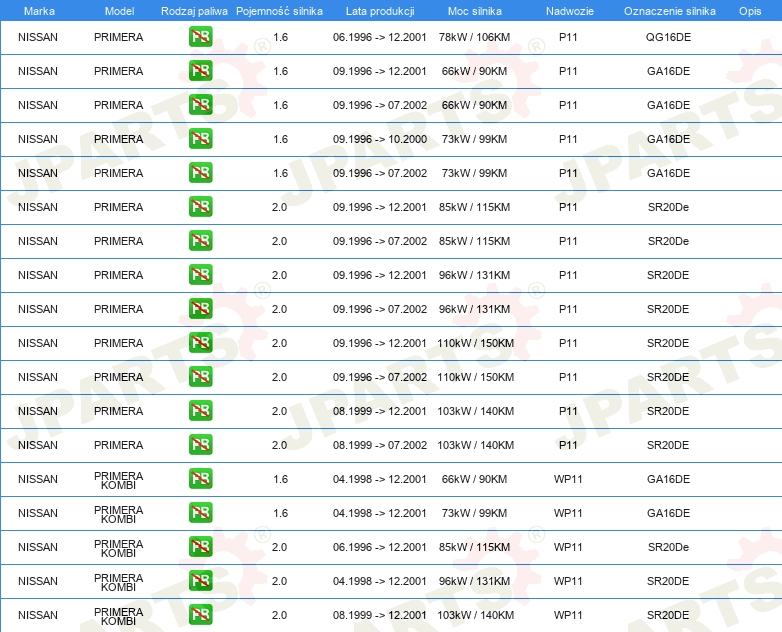Click fuel icon for 103kW P11 ending 12.2001

coord(200,411)
